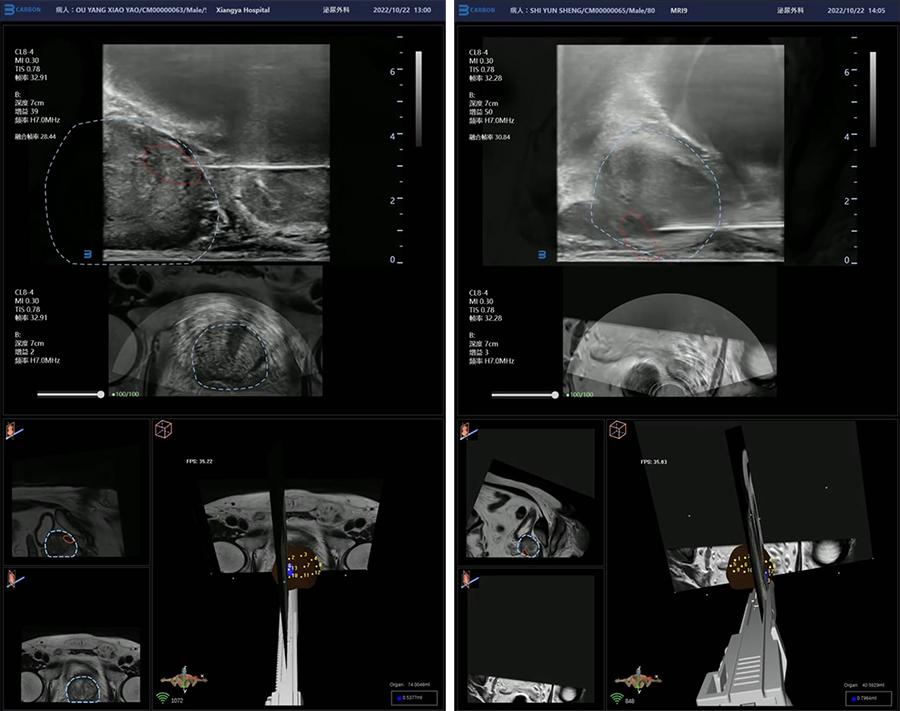Viewport: 900px width, 711px height.
Task: Click the left fusion opacity slider handle
Action: 101,395
